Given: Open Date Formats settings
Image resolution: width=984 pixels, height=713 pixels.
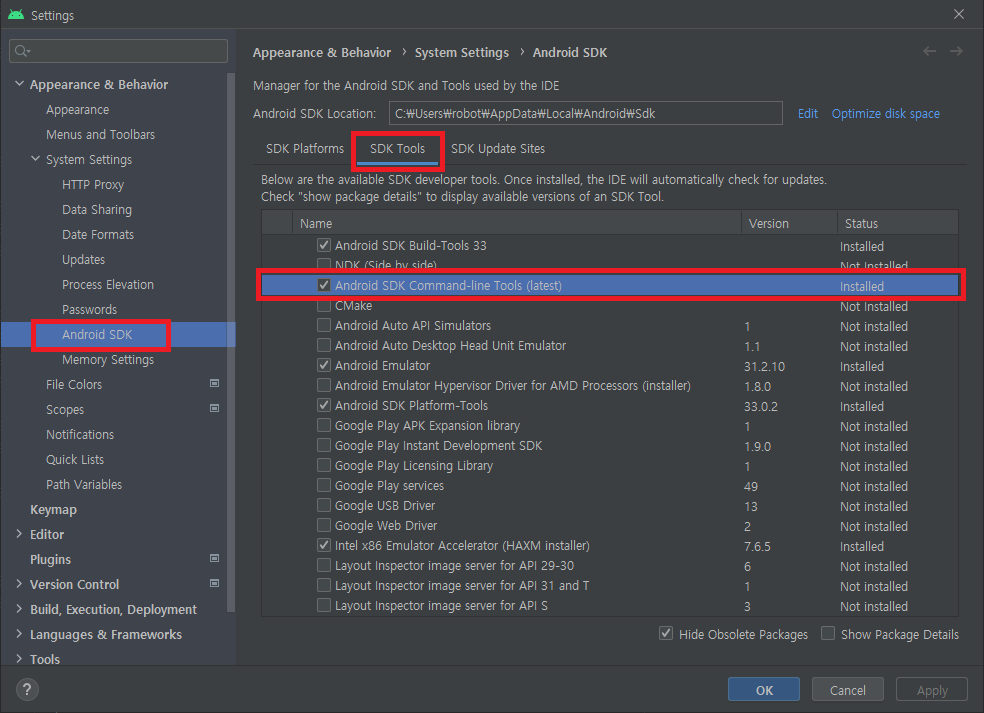Looking at the screenshot, I should pyautogui.click(x=98, y=234).
